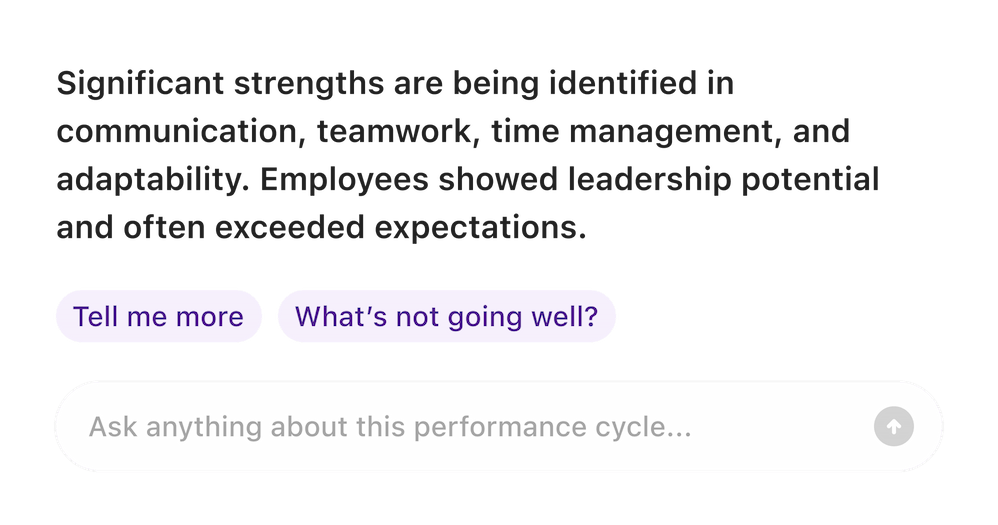Select the 'Tell me more' suggestion chip
The width and height of the screenshot is (998, 525).
[x=159, y=316]
